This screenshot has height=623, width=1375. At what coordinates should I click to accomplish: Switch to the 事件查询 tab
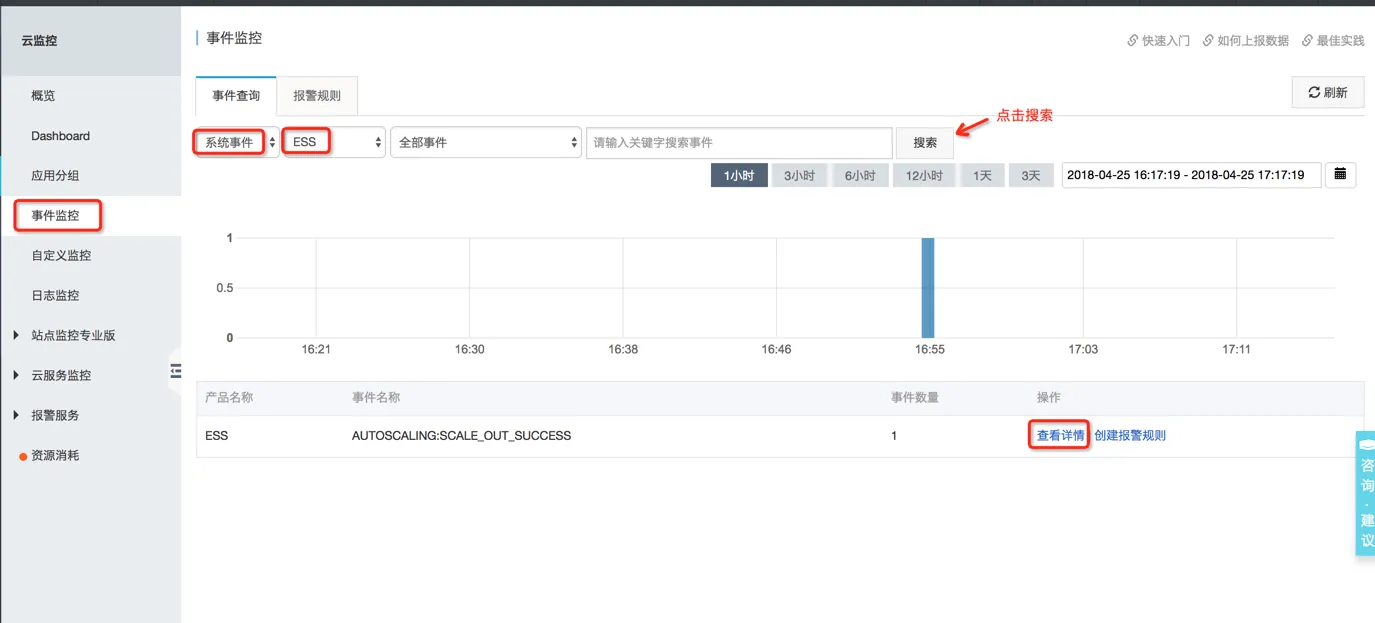point(236,96)
